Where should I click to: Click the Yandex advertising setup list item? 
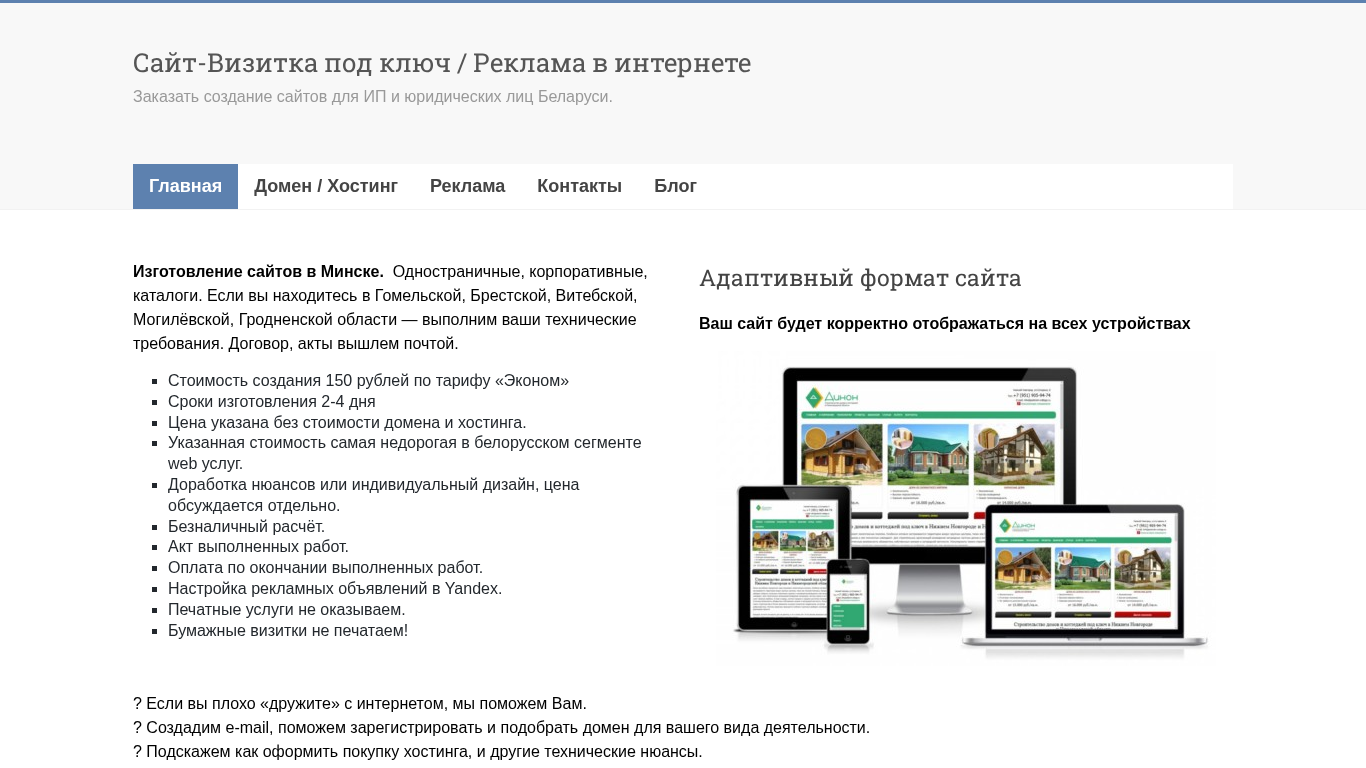(335, 589)
